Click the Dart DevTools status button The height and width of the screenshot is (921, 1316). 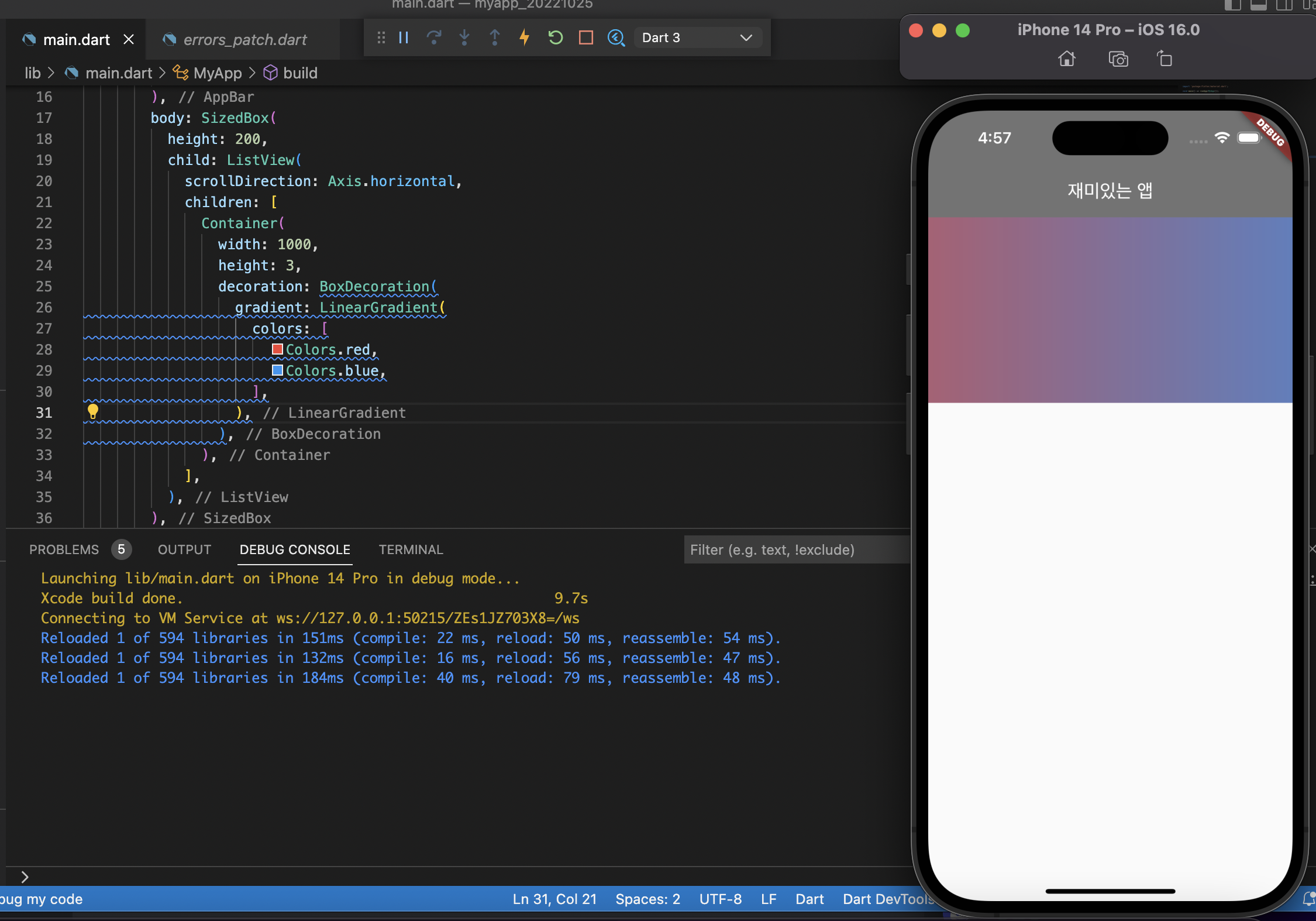coord(886,899)
